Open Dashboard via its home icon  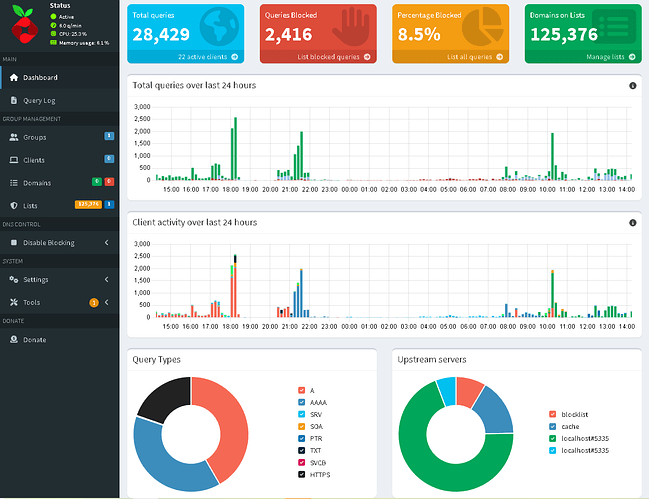coord(14,77)
